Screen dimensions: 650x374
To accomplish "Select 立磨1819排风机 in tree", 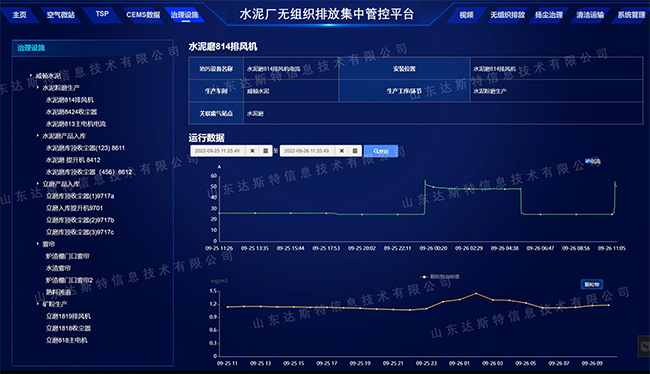I will 68,316.
